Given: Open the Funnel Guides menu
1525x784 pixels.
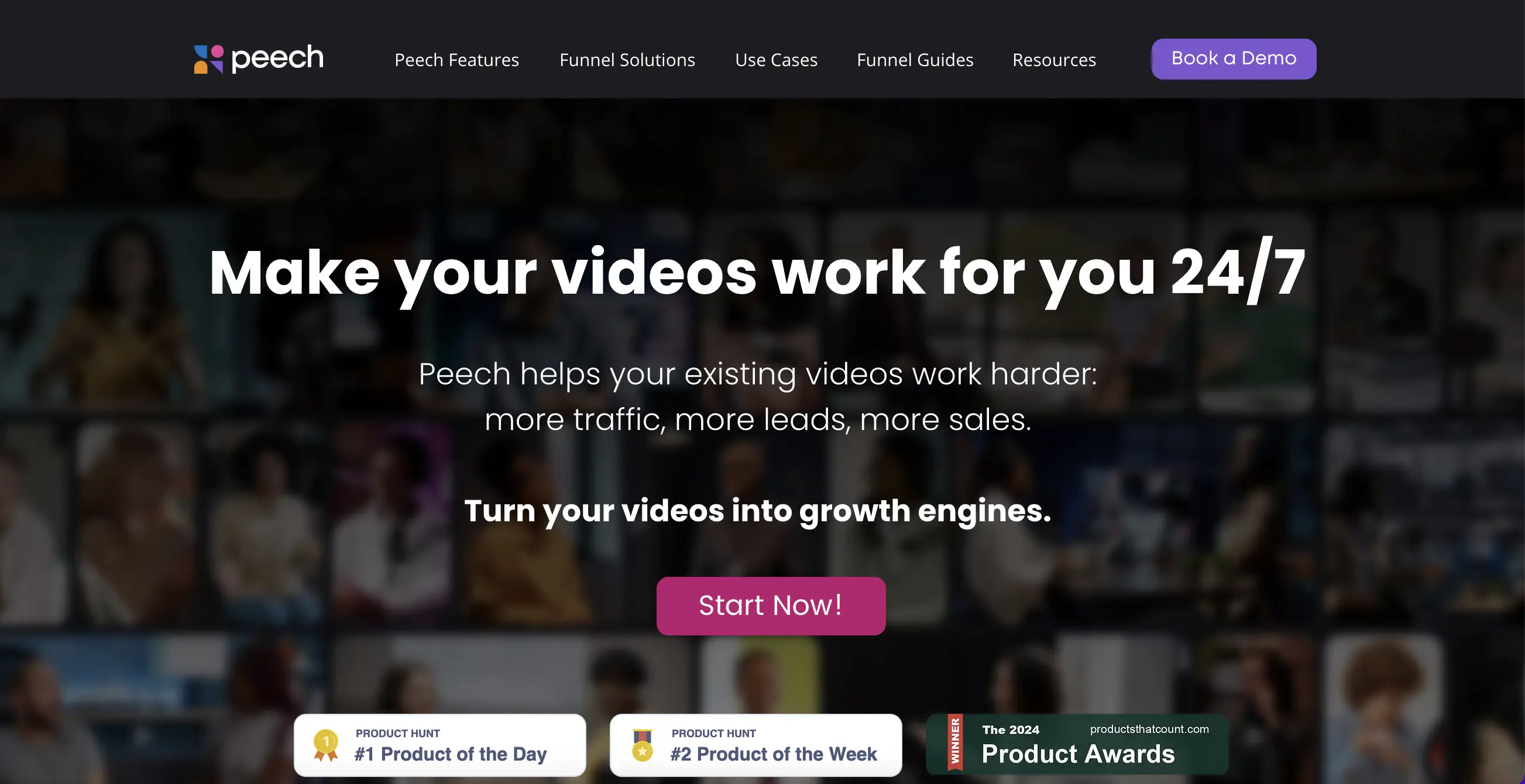Looking at the screenshot, I should pos(915,60).
